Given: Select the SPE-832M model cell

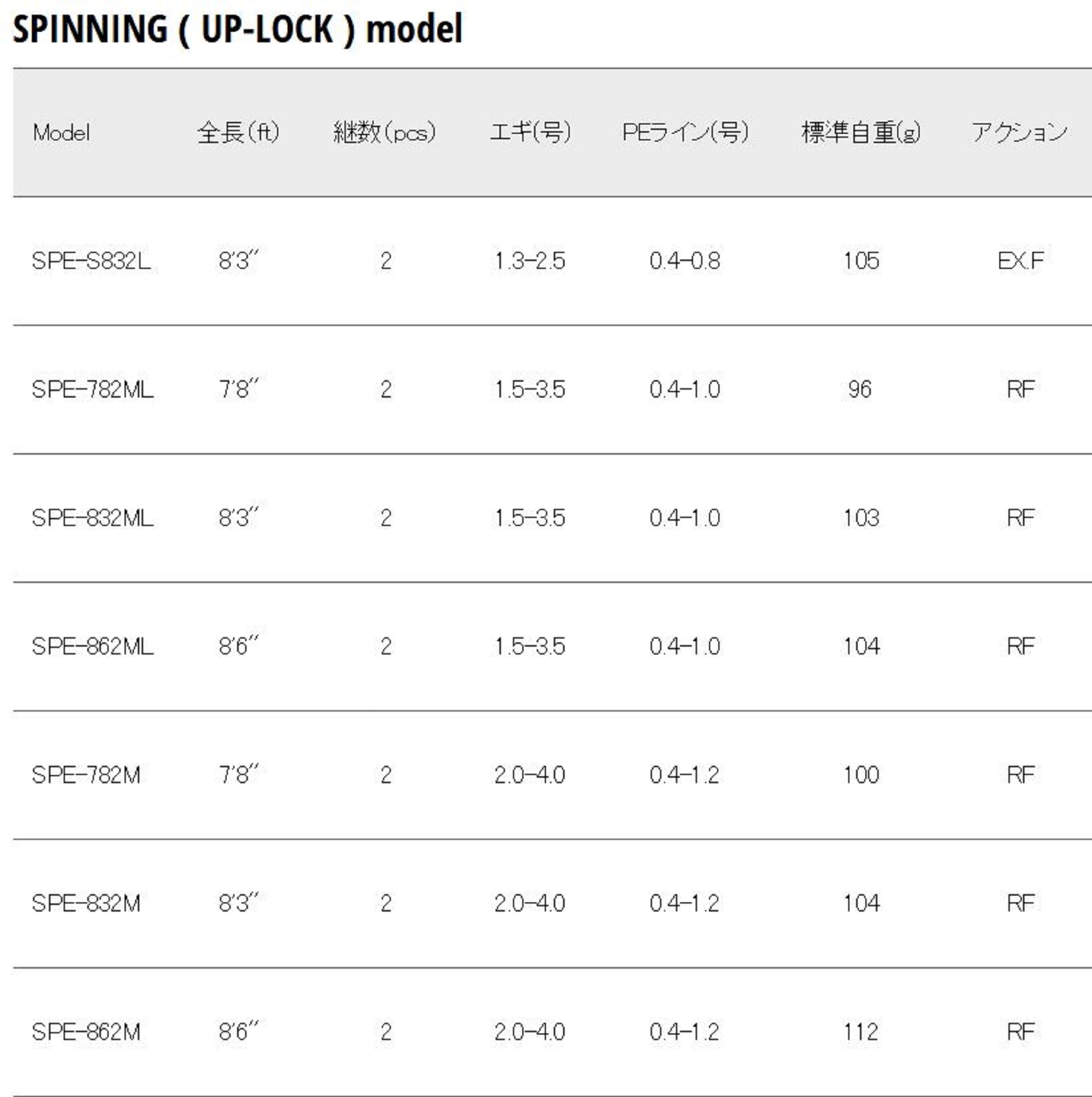Looking at the screenshot, I should point(86,903).
